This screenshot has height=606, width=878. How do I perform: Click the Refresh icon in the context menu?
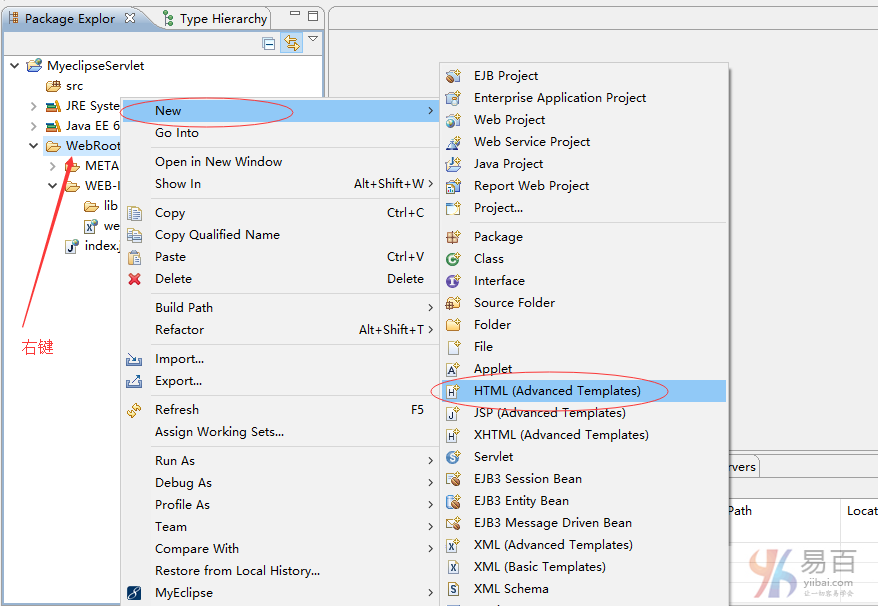(x=134, y=410)
